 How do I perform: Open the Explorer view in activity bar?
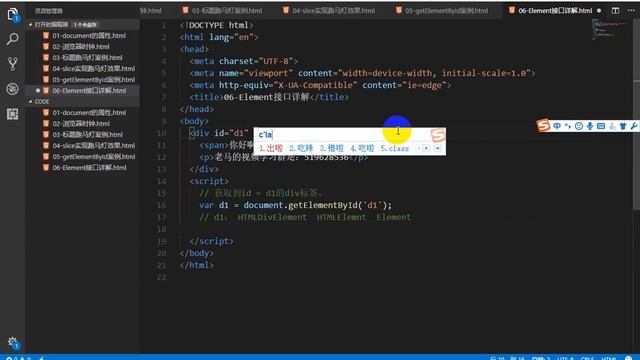tap(13, 14)
